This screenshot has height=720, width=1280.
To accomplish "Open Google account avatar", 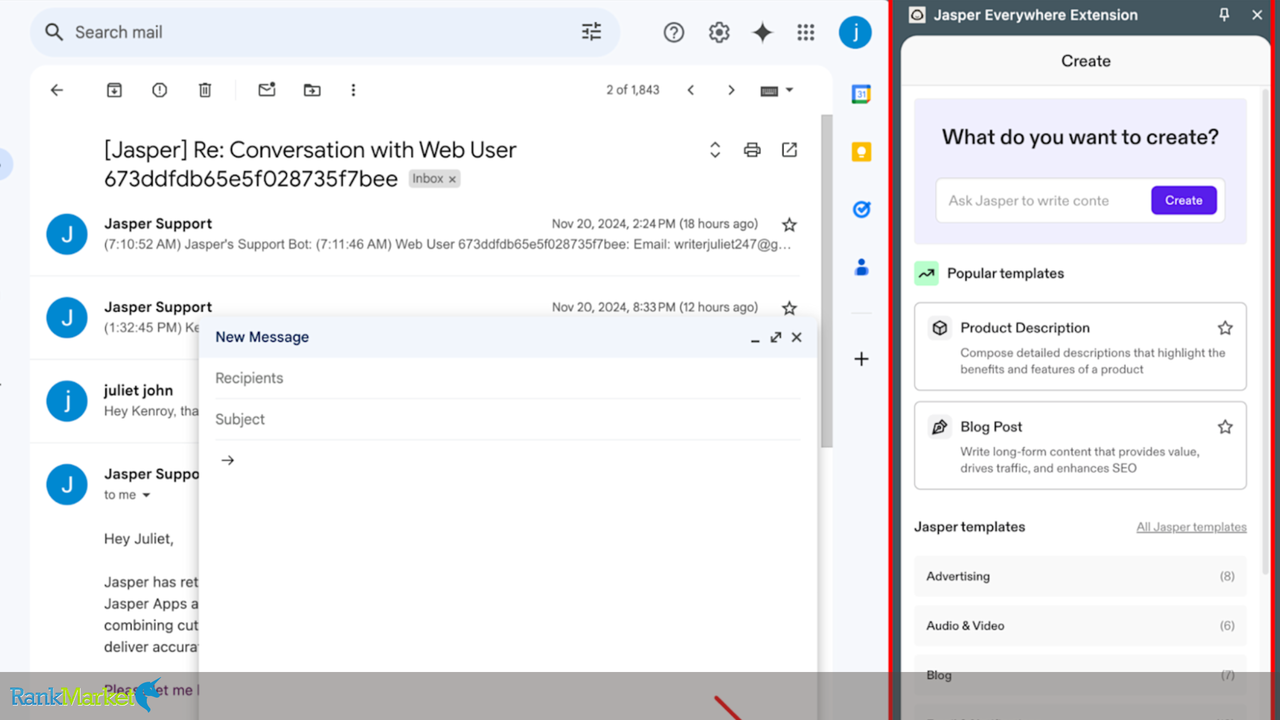I will point(855,32).
